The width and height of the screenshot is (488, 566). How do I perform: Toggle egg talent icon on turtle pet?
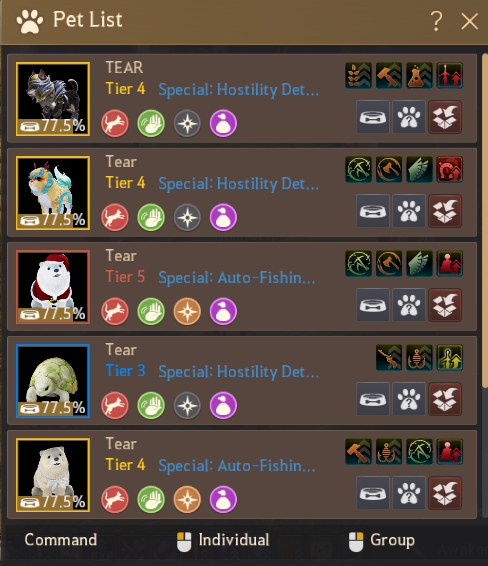[x=223, y=405]
